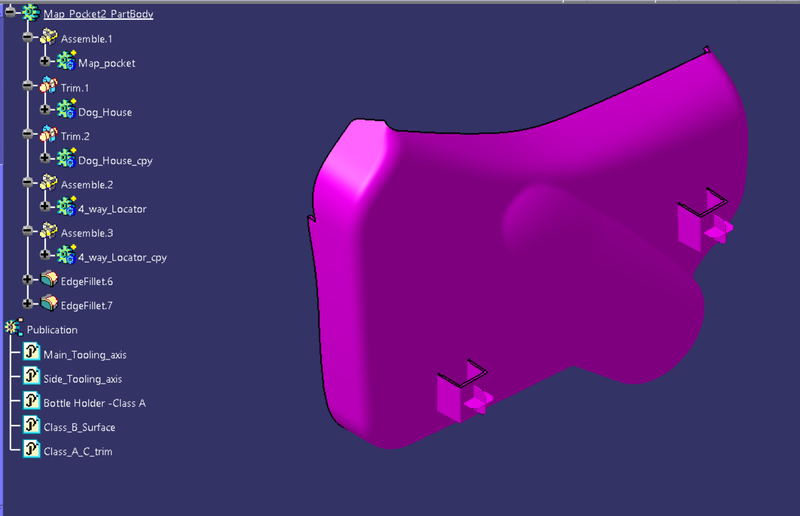Click the EdgeFillet.7 feature icon
The width and height of the screenshot is (800, 516).
49,303
